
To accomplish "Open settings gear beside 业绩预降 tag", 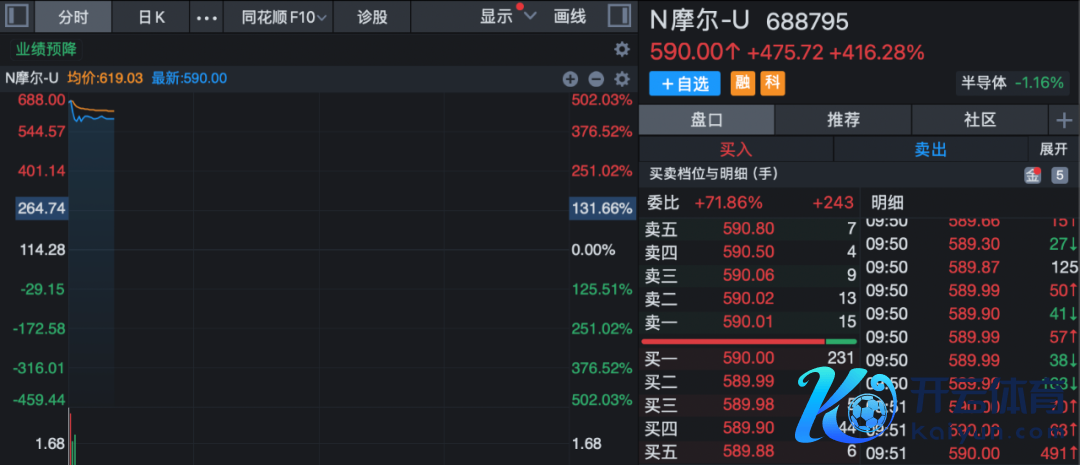I will click(621, 49).
